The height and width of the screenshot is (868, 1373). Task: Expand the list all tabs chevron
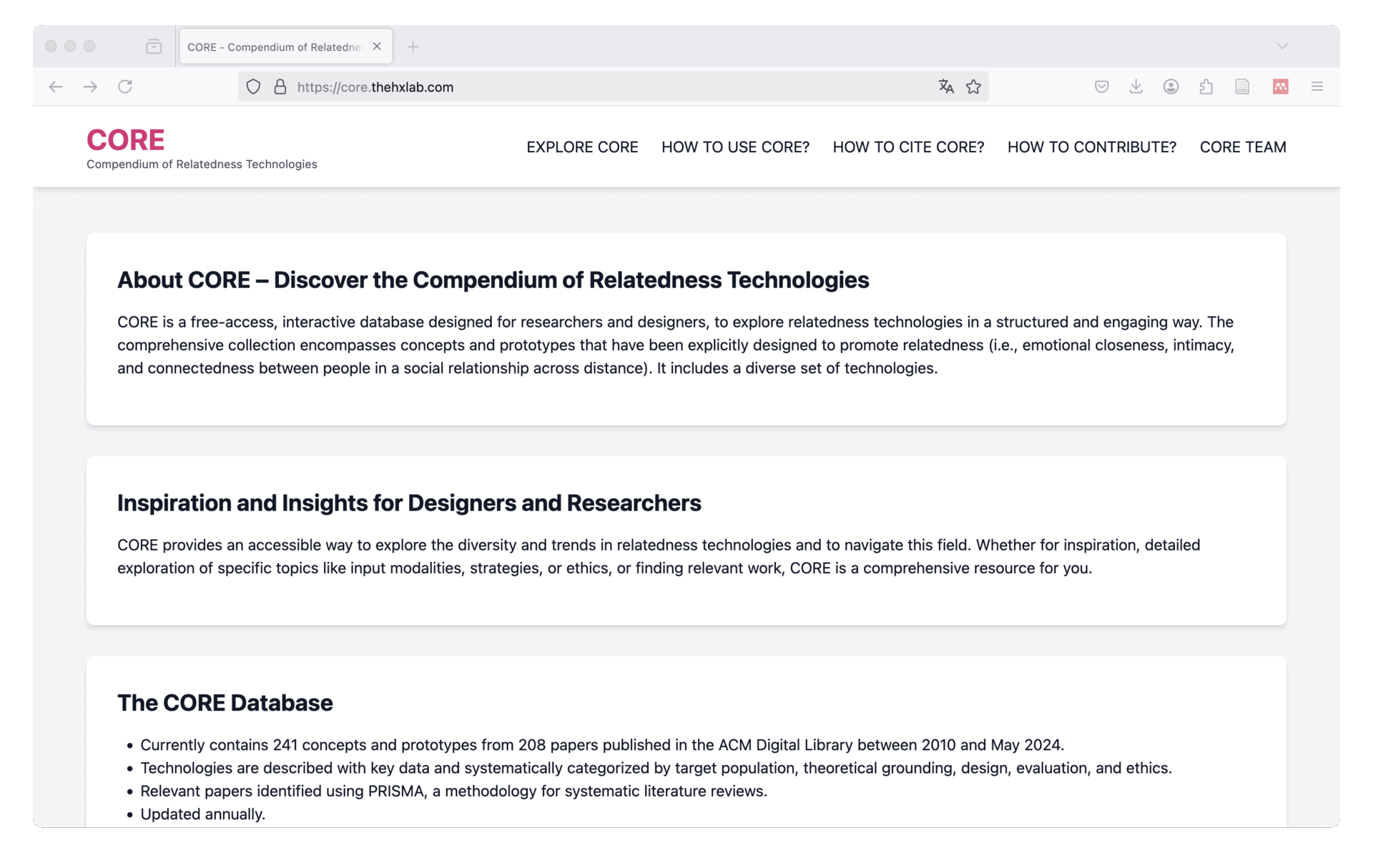tap(1282, 46)
